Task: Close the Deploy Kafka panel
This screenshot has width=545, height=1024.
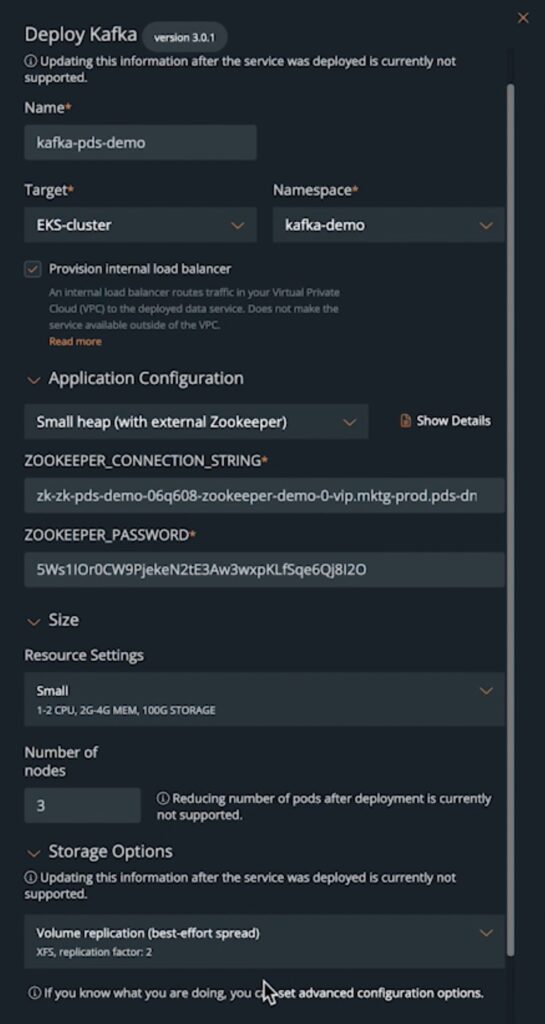Action: click(x=523, y=18)
